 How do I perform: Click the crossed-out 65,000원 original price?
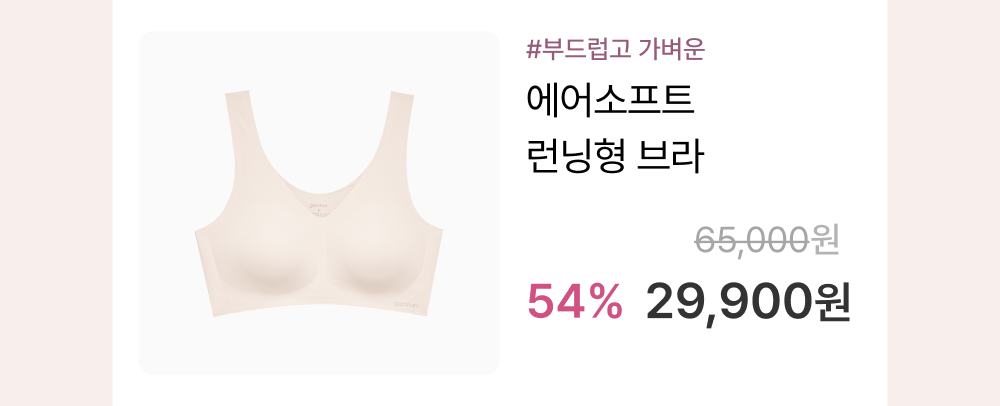767,241
